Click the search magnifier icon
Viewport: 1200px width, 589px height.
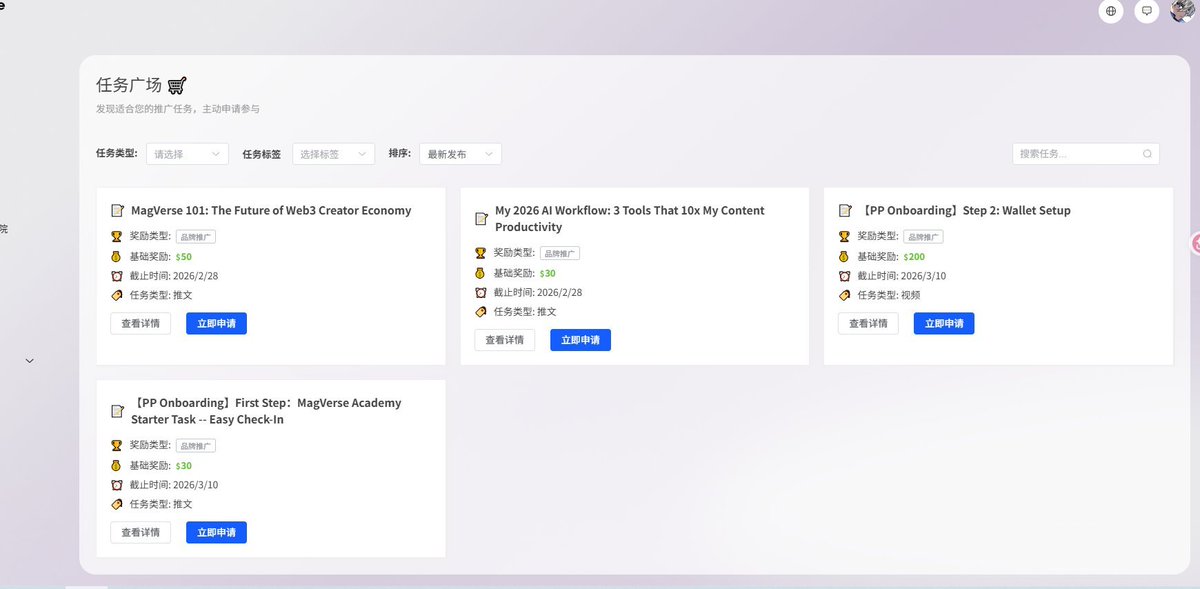pyautogui.click(x=1148, y=154)
